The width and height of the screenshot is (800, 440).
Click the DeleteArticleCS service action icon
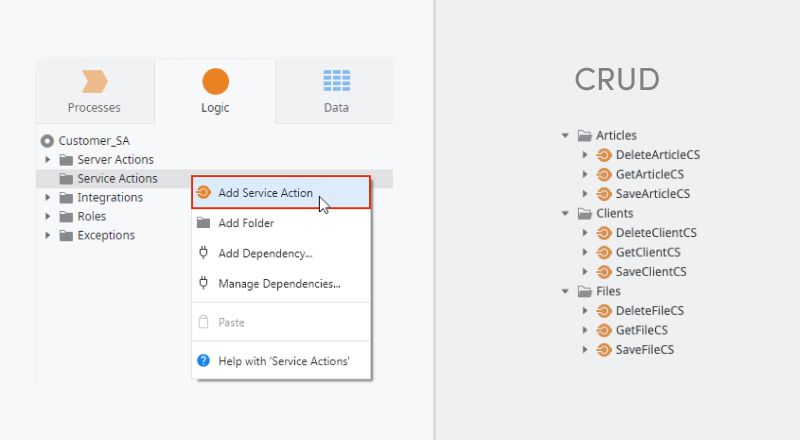coord(604,155)
